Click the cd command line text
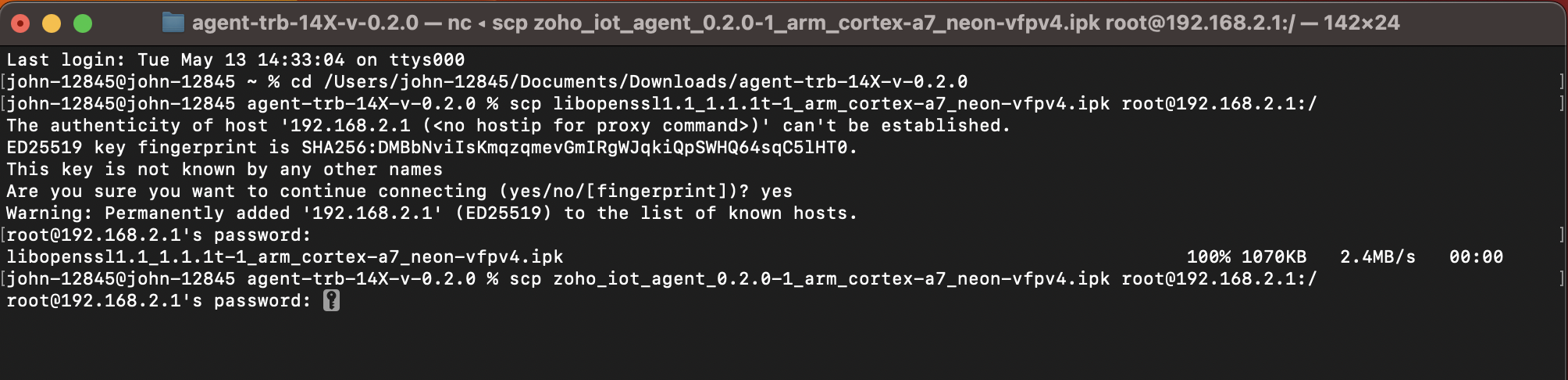1568x380 pixels. [x=629, y=82]
